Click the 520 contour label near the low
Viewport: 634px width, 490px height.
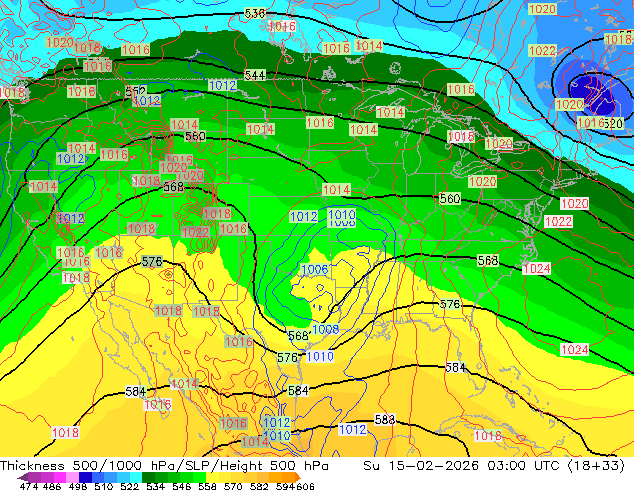click(614, 123)
